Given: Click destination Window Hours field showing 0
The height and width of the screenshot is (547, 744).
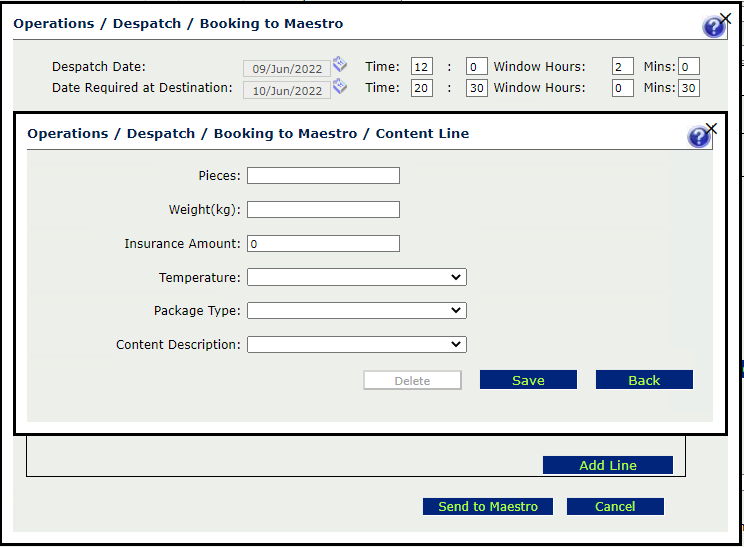Looking at the screenshot, I should click(x=623, y=88).
